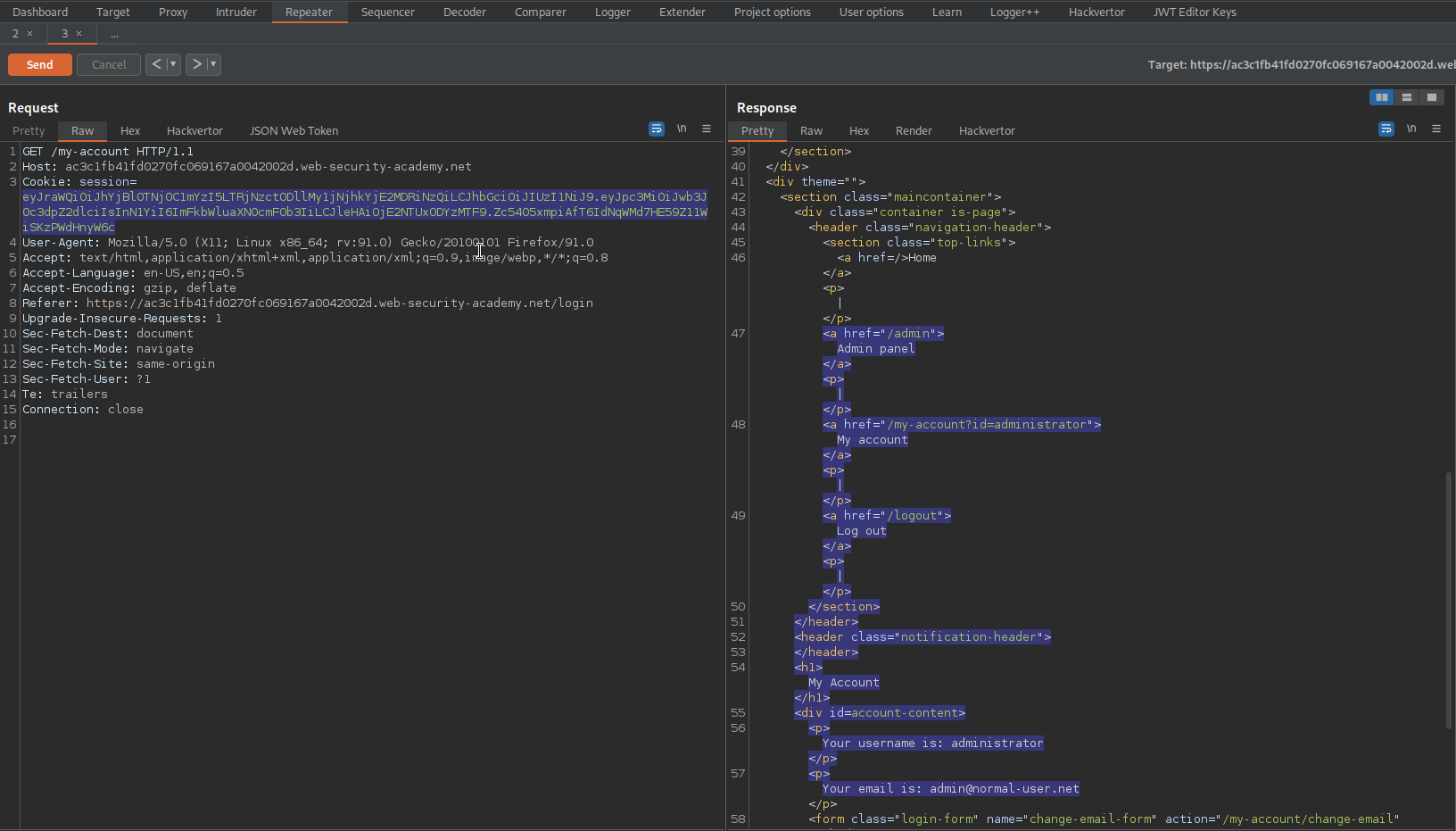Open response Hackvertor view tab
Image resolution: width=1456 pixels, height=831 pixels.
[987, 130]
